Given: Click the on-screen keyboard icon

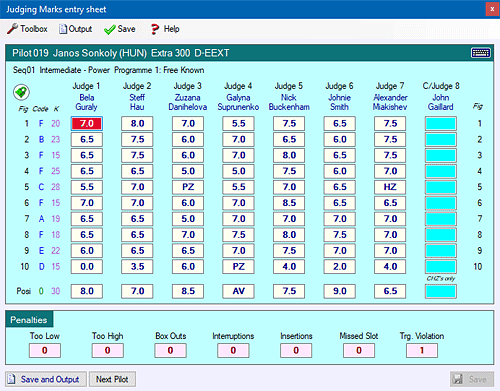Looking at the screenshot, I should coord(481,53).
